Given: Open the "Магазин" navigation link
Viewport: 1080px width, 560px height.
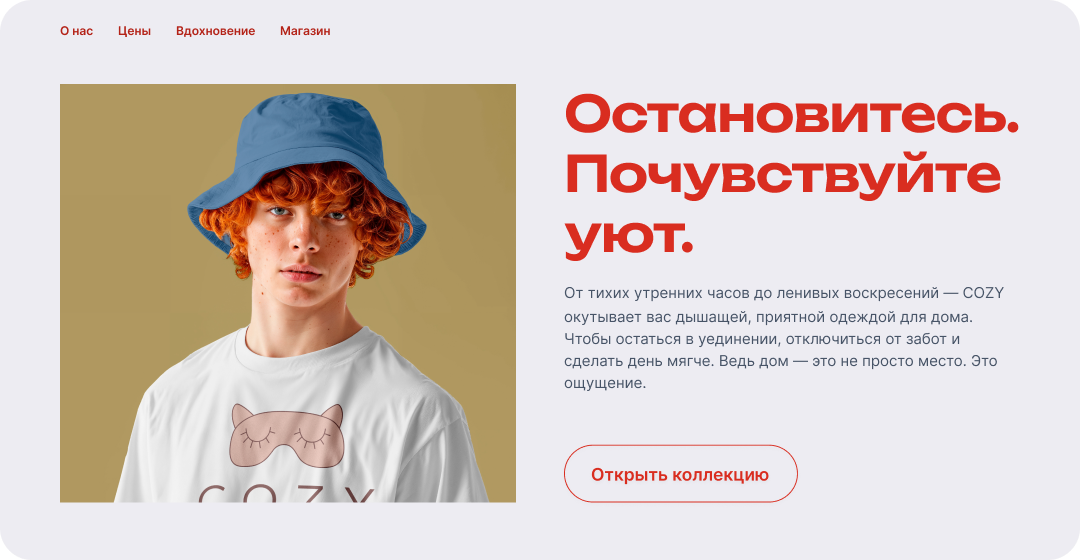Looking at the screenshot, I should coord(305,31).
